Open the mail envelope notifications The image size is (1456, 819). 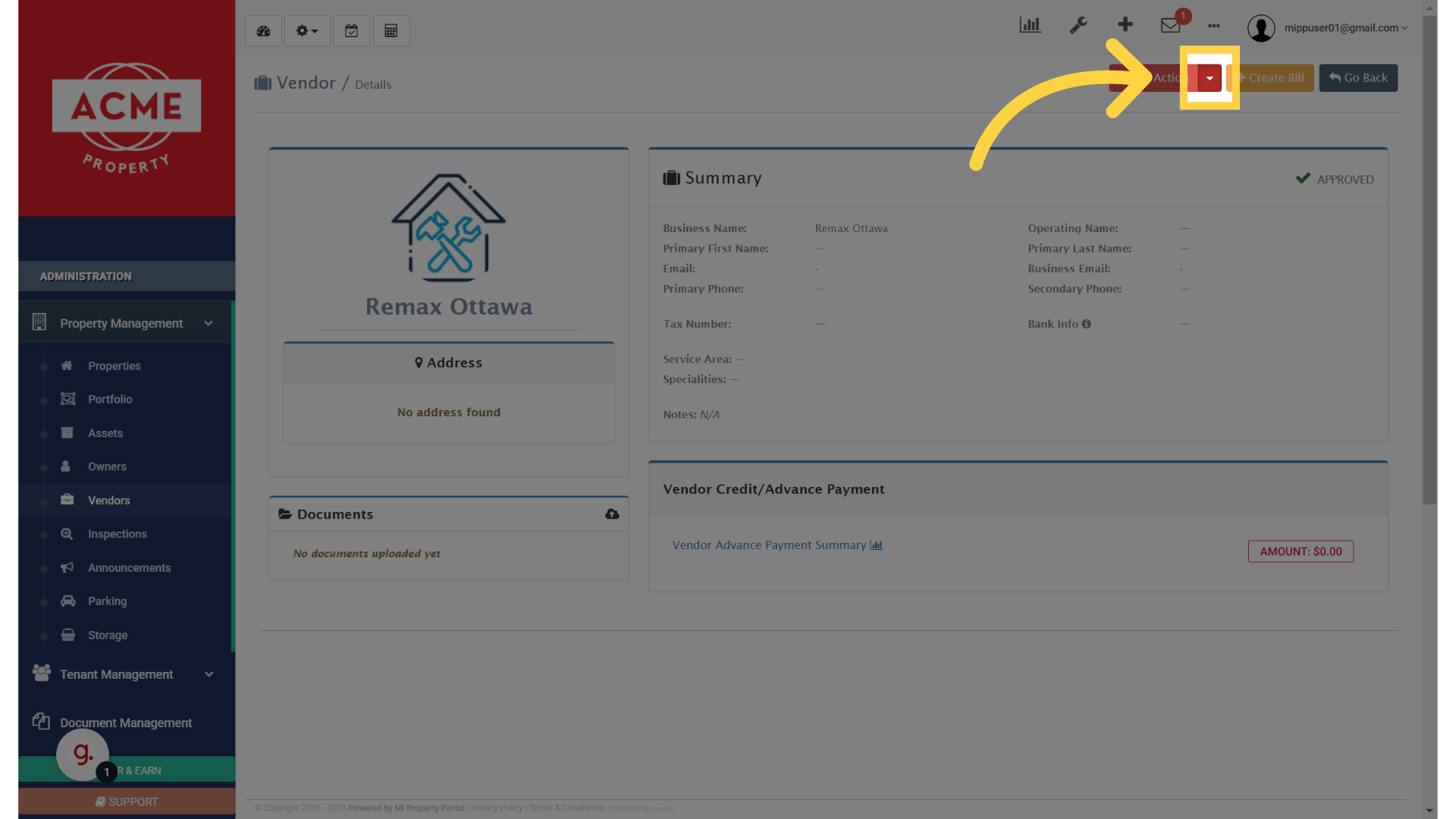click(x=1171, y=26)
